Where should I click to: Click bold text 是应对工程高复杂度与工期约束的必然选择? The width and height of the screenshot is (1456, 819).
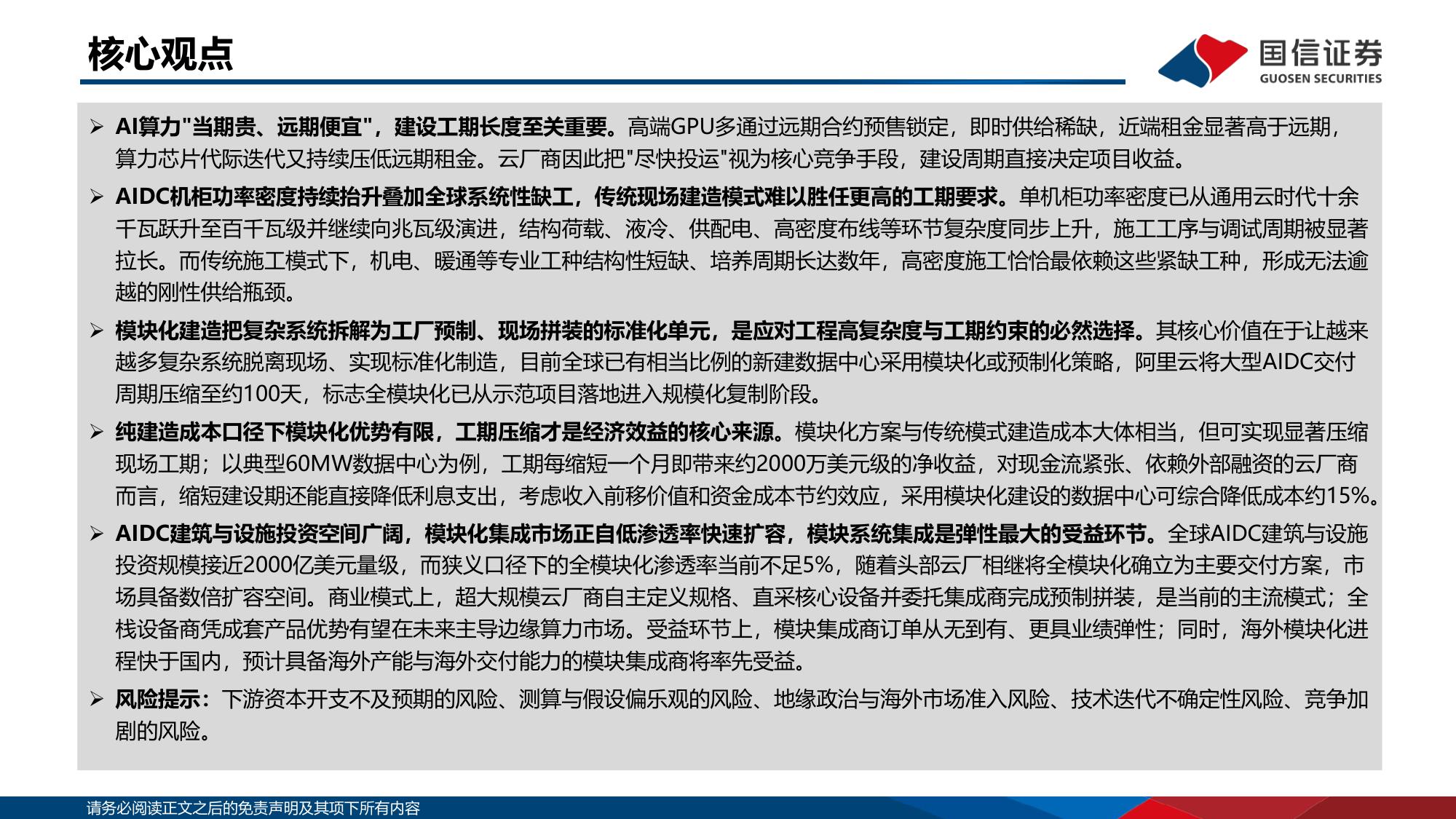click(933, 331)
